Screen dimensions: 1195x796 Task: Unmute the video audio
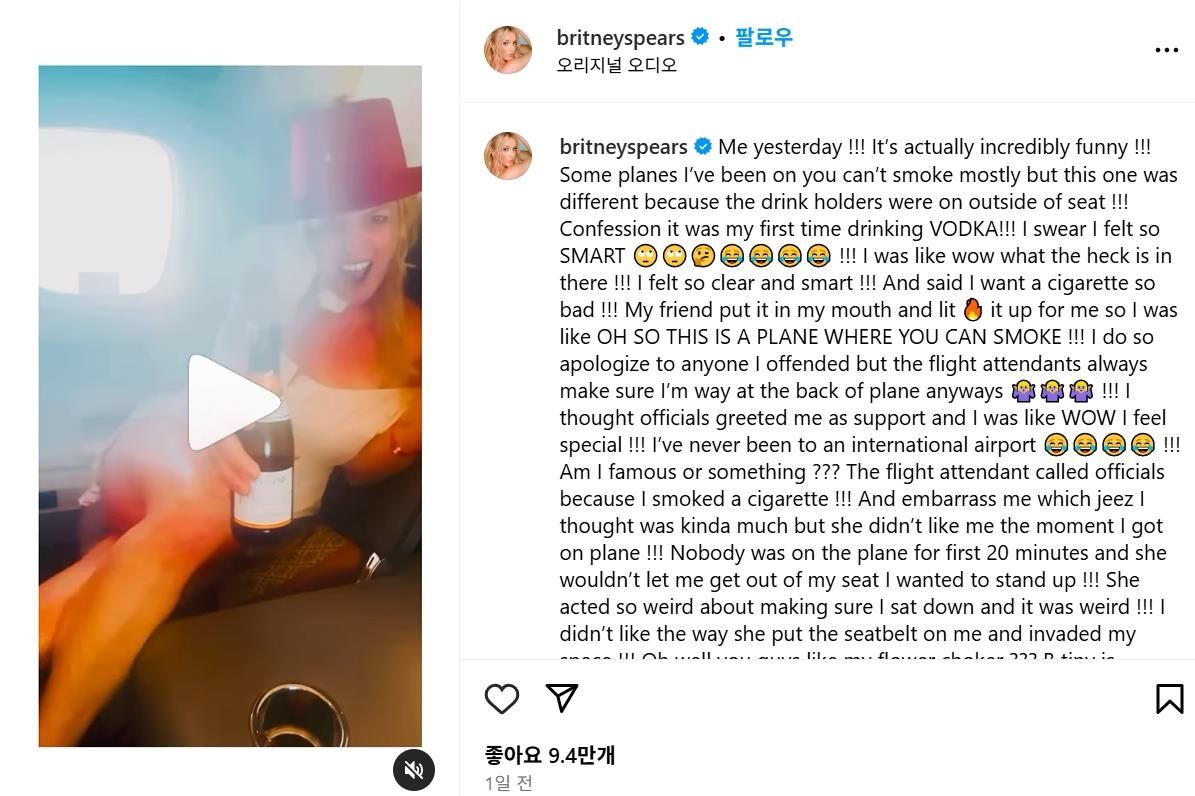(413, 769)
